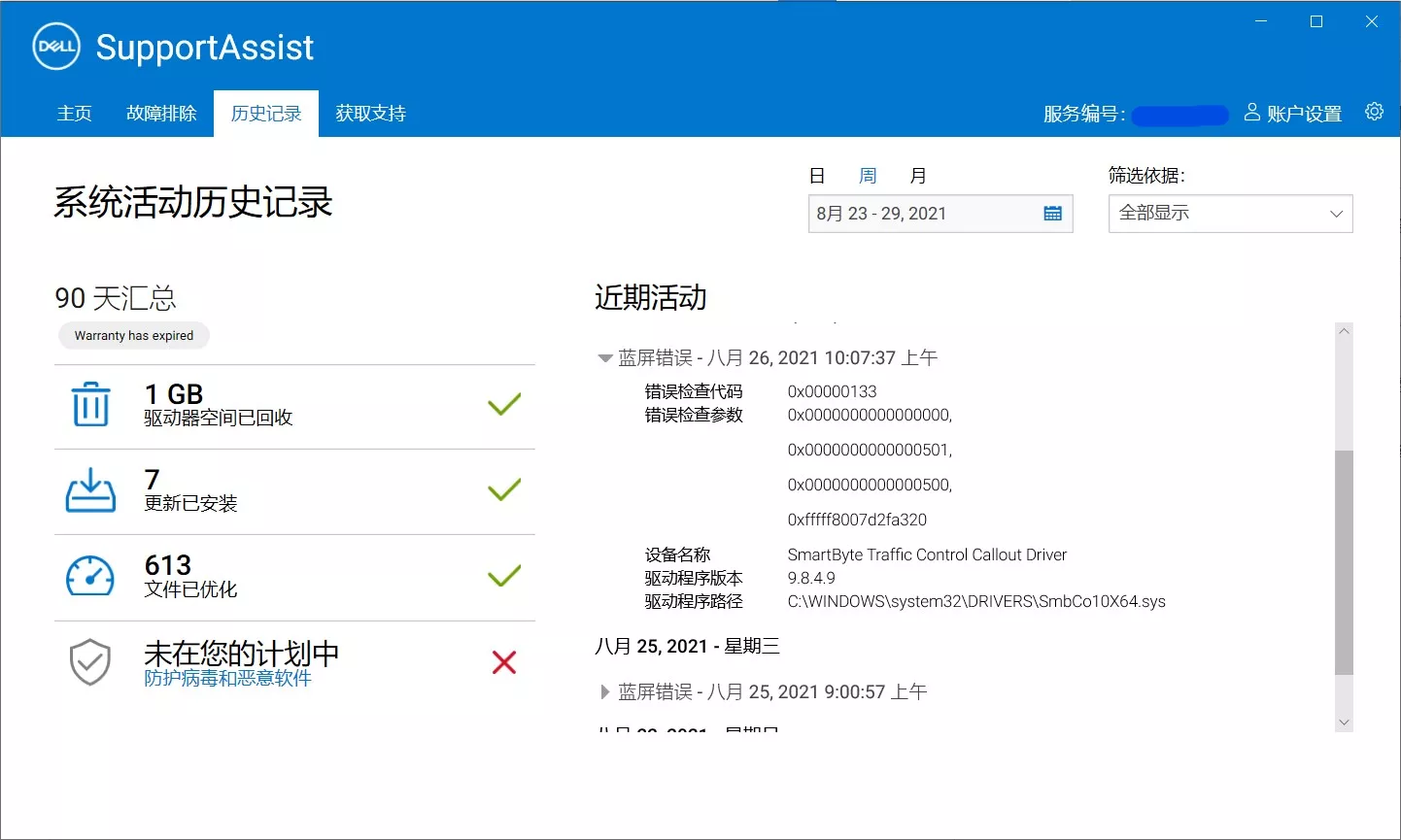Click the 613 文件已优化 text
The width and height of the screenshot is (1401, 840).
(x=190, y=576)
